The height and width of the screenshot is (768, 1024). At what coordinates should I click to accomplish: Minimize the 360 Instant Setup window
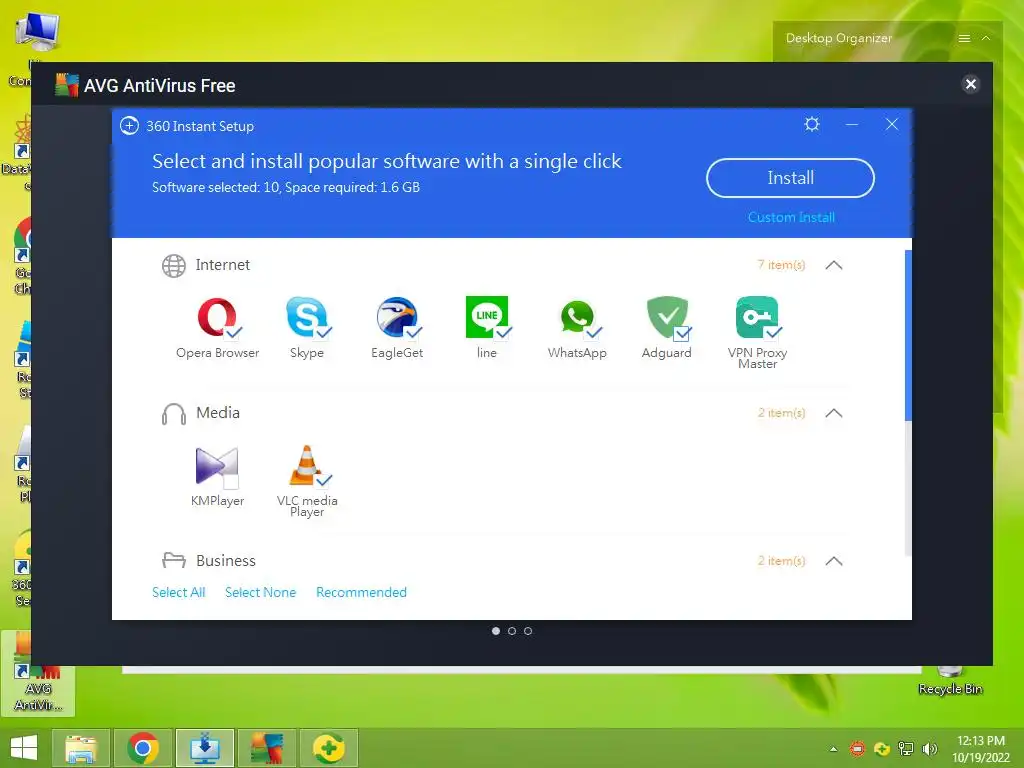[x=852, y=124]
